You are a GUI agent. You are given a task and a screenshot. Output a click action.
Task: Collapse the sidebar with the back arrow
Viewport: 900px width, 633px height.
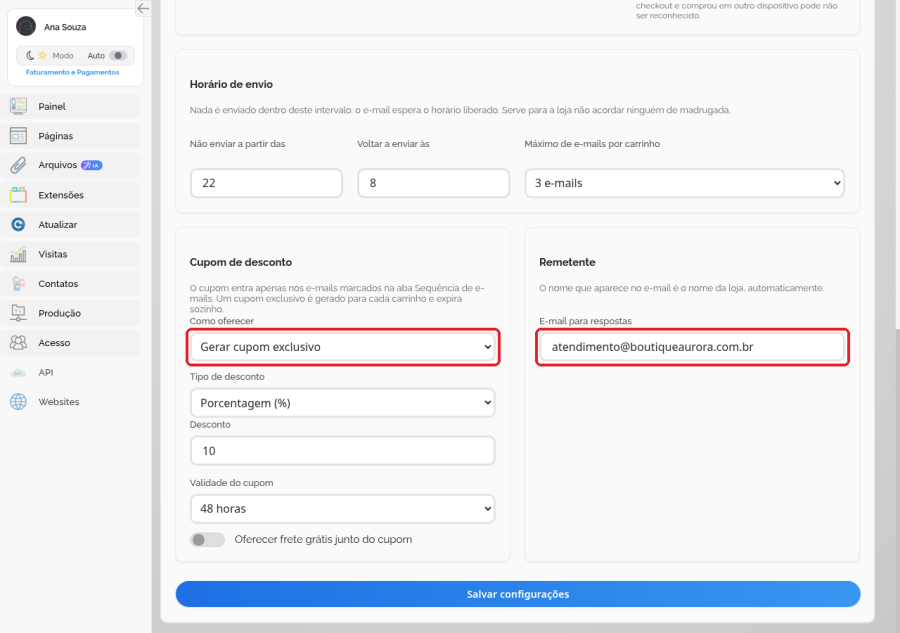(x=143, y=8)
